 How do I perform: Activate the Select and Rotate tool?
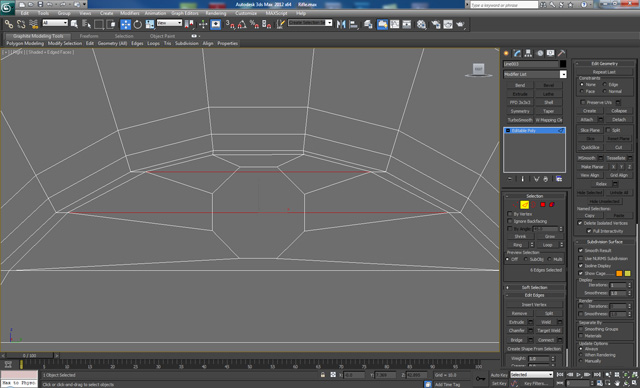click(138, 24)
